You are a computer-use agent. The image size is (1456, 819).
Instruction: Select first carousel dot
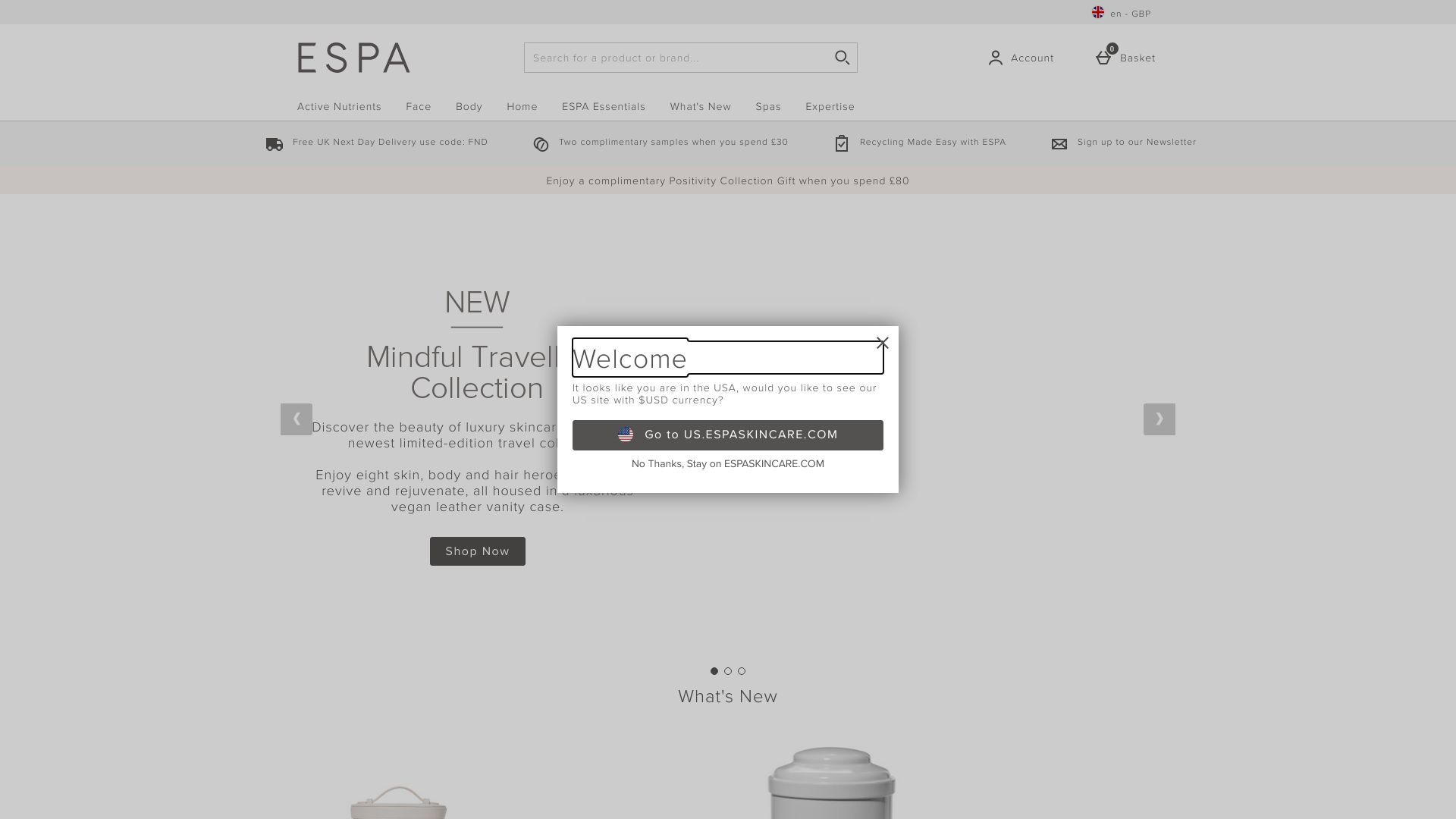point(714,671)
